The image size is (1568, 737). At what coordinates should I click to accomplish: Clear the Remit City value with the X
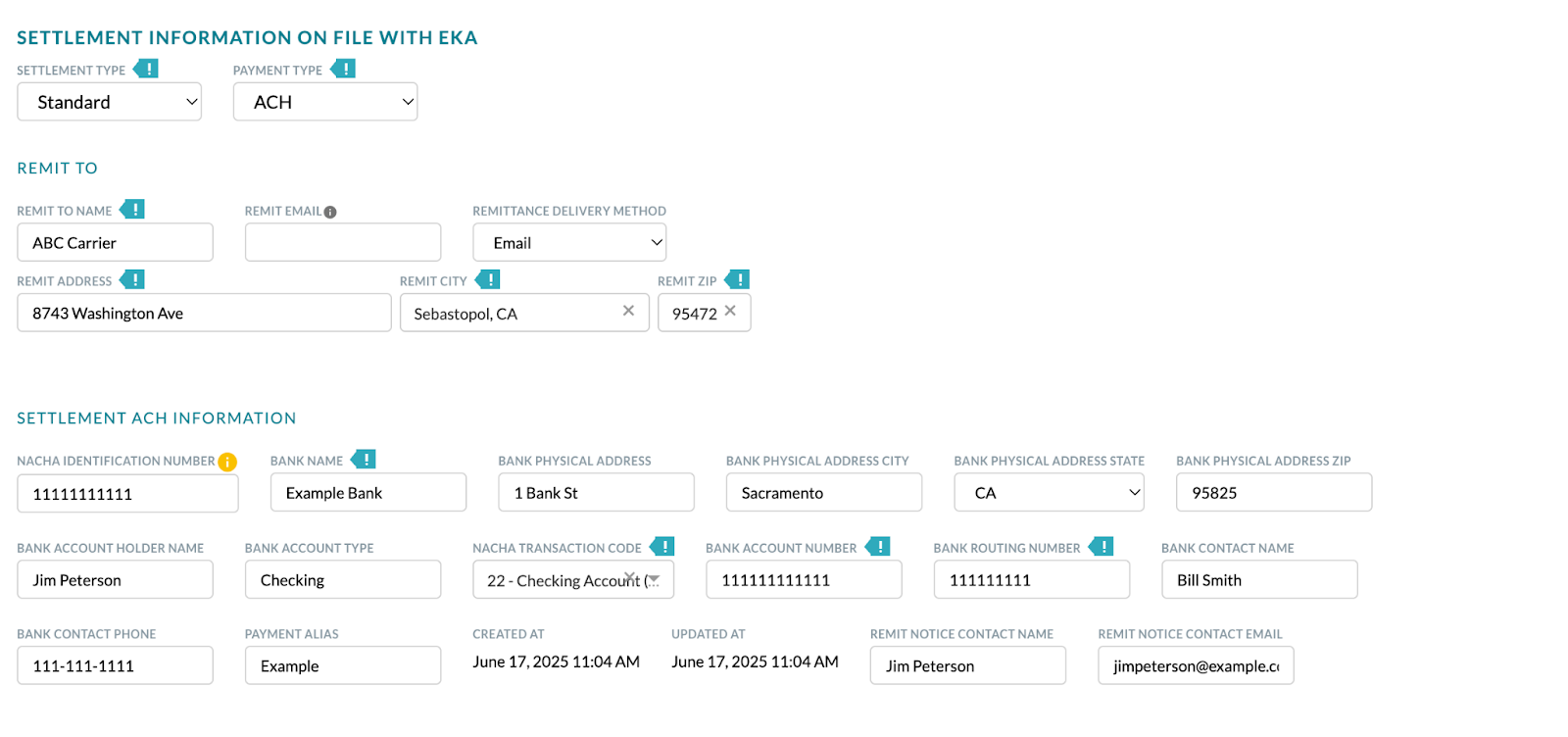point(628,311)
